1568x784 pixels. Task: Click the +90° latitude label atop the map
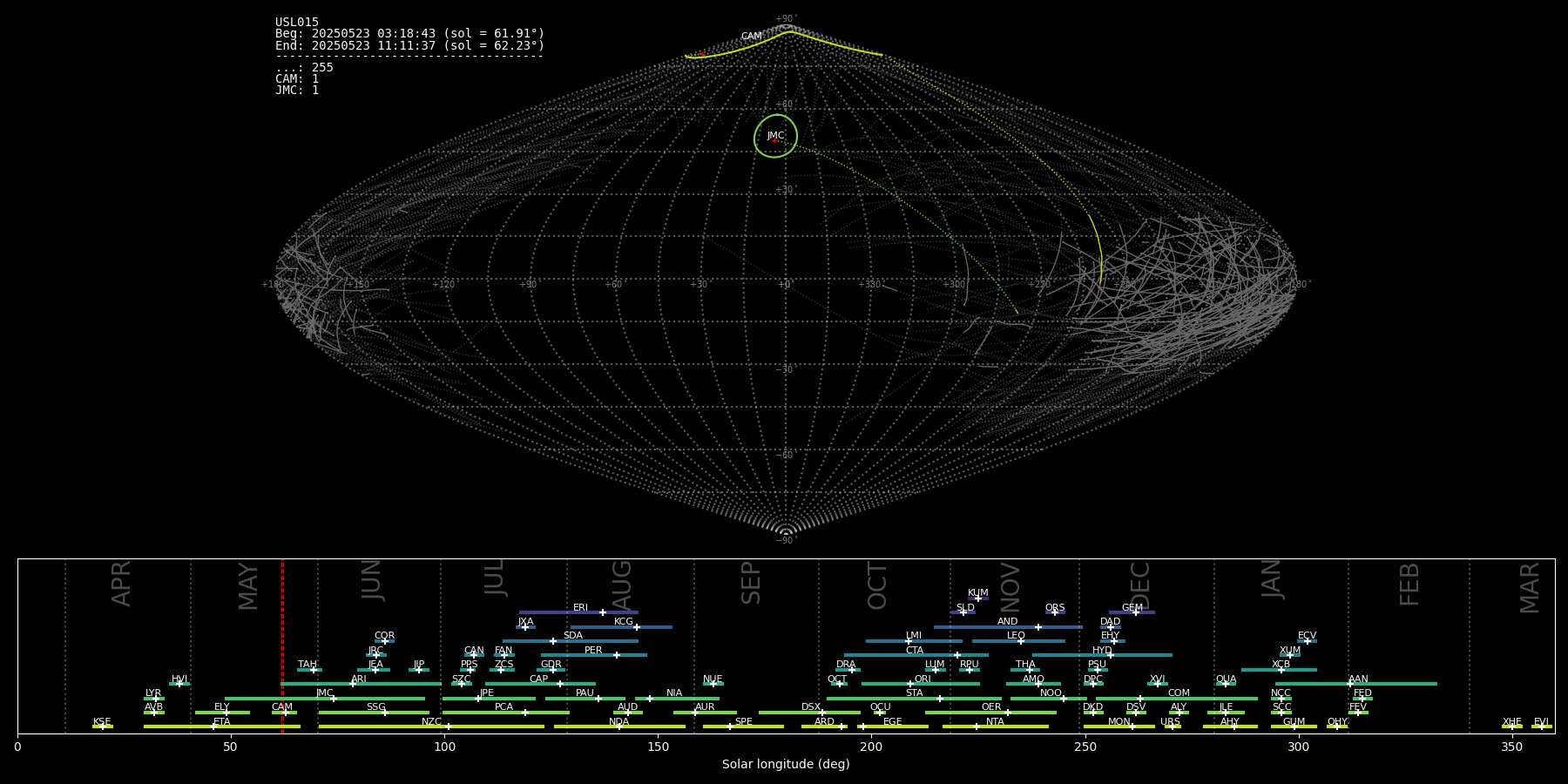[786, 18]
